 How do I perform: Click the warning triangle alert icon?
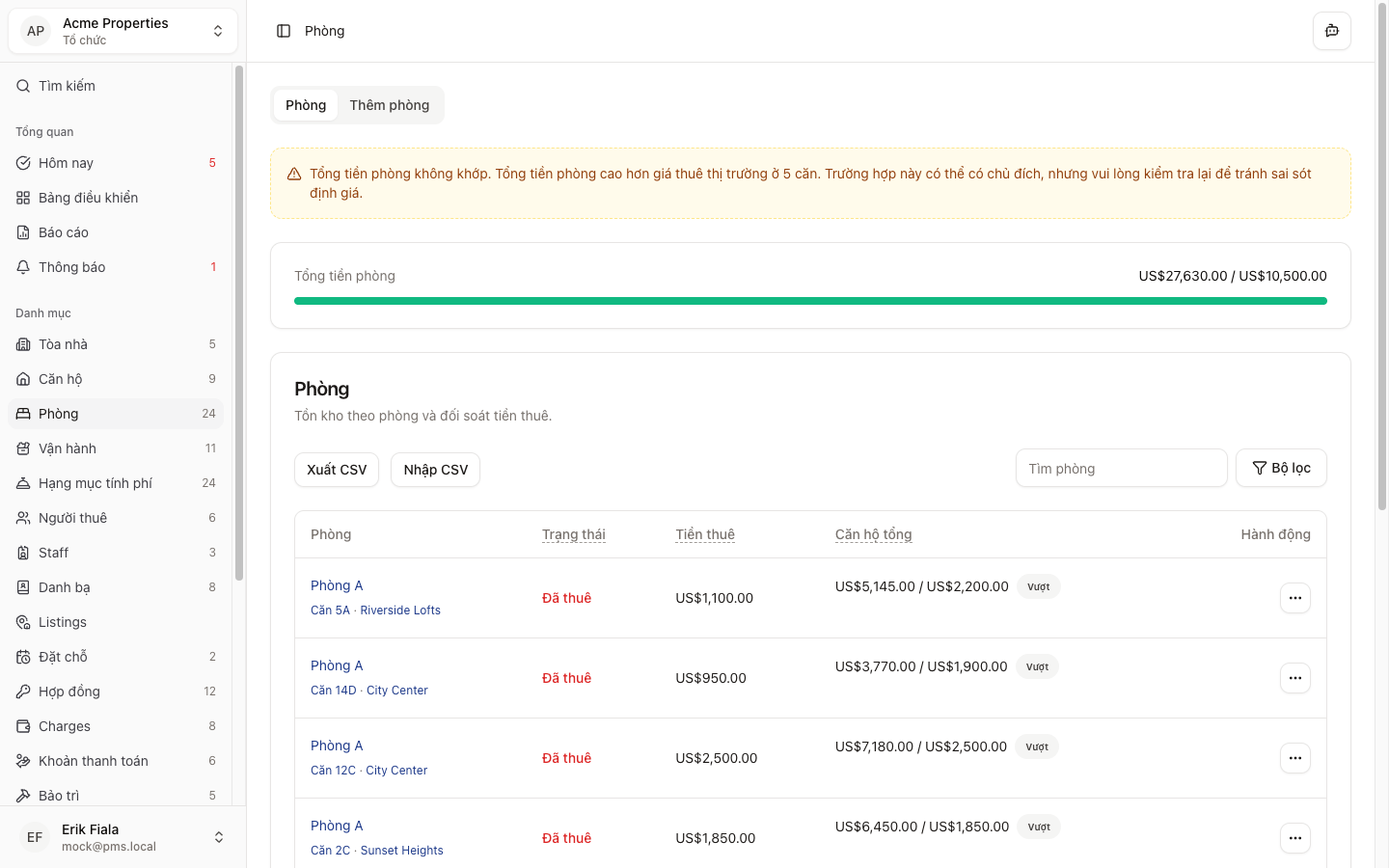click(294, 175)
